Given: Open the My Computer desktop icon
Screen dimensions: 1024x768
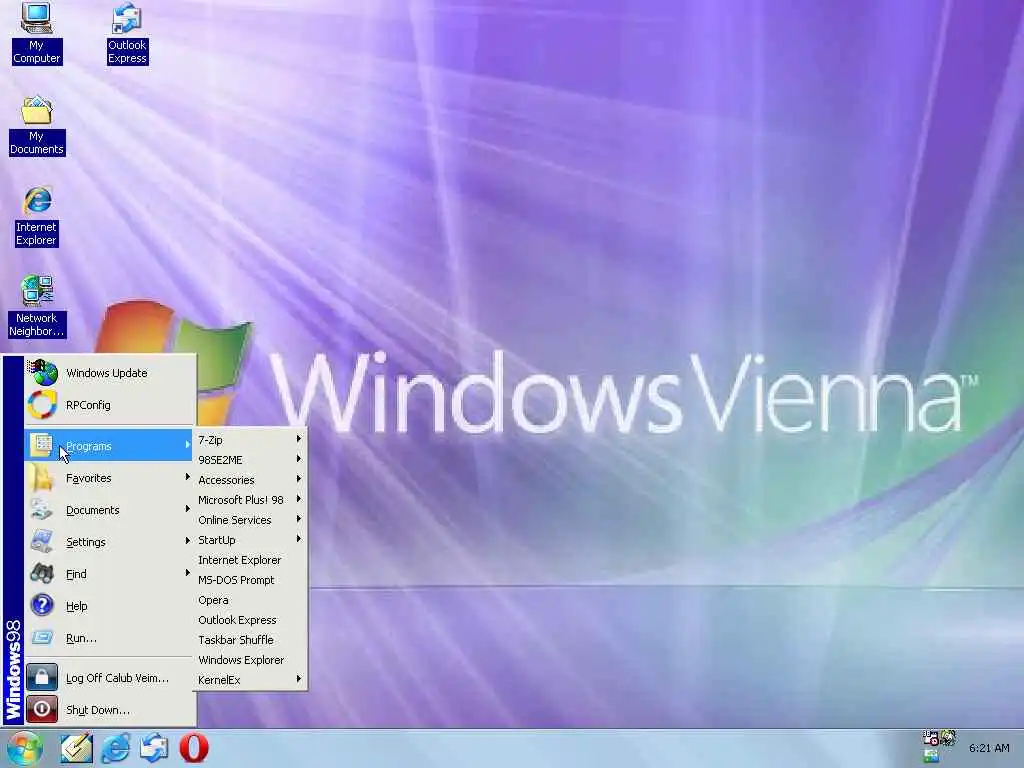Looking at the screenshot, I should click(37, 33).
